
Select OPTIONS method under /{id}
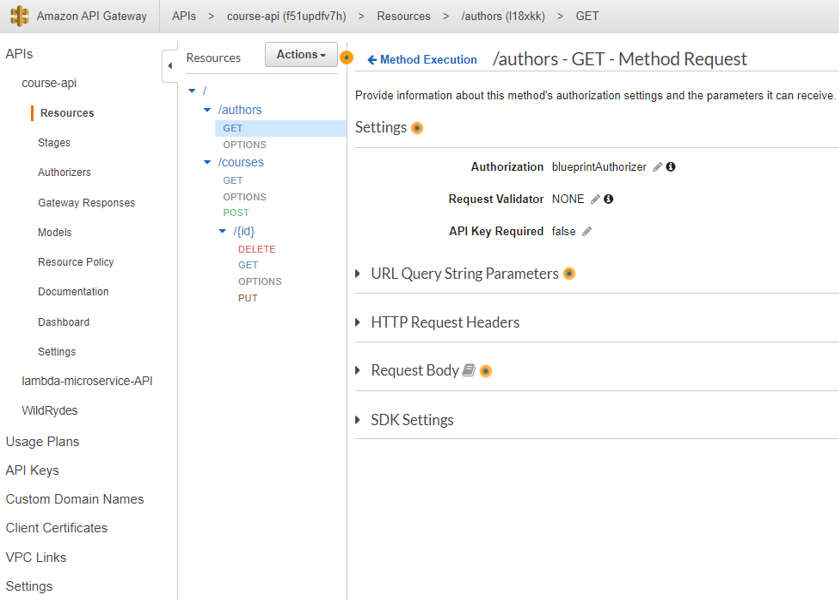point(260,282)
